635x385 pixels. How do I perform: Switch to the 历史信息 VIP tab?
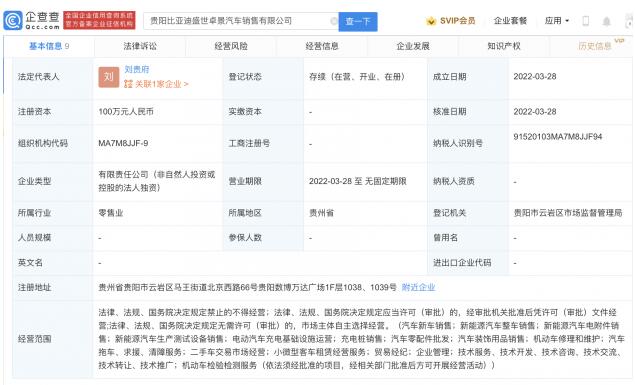click(595, 46)
